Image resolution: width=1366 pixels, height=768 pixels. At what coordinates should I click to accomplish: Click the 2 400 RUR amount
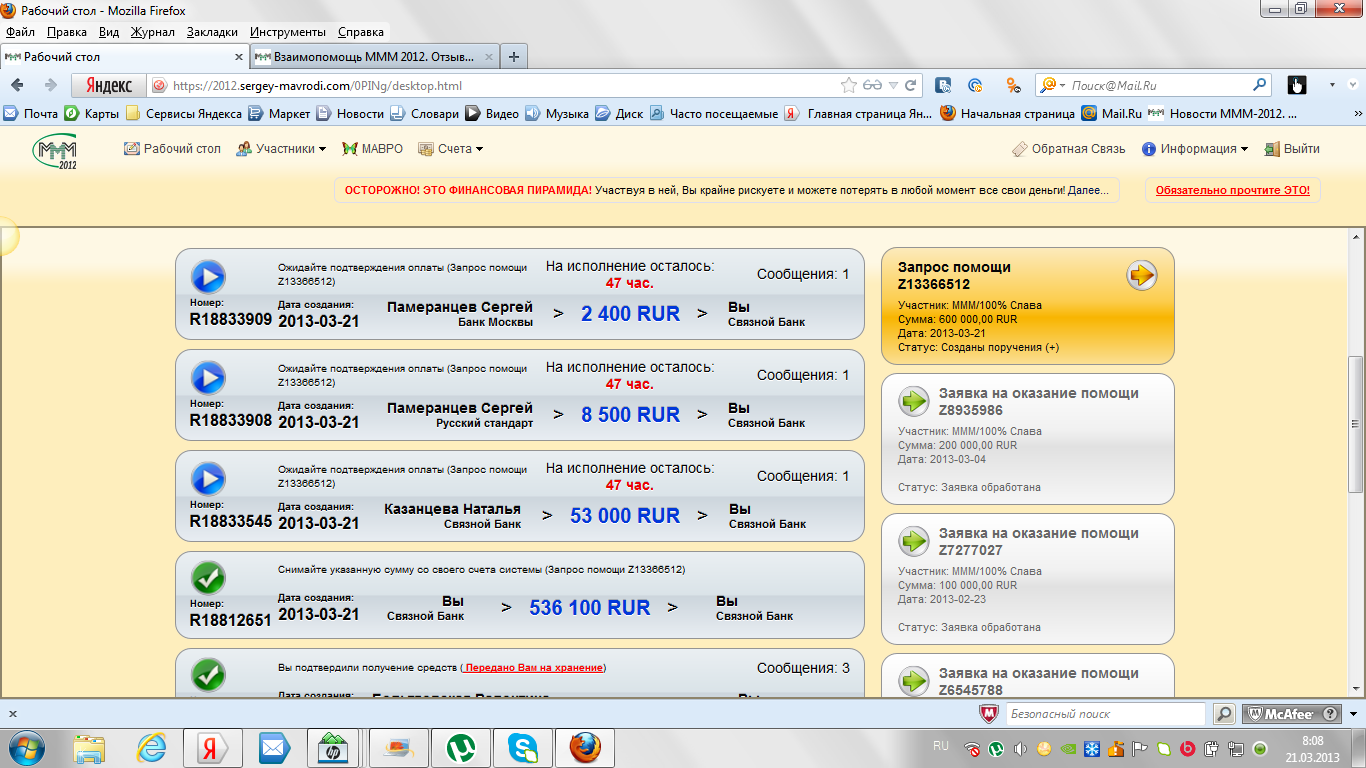(630, 313)
